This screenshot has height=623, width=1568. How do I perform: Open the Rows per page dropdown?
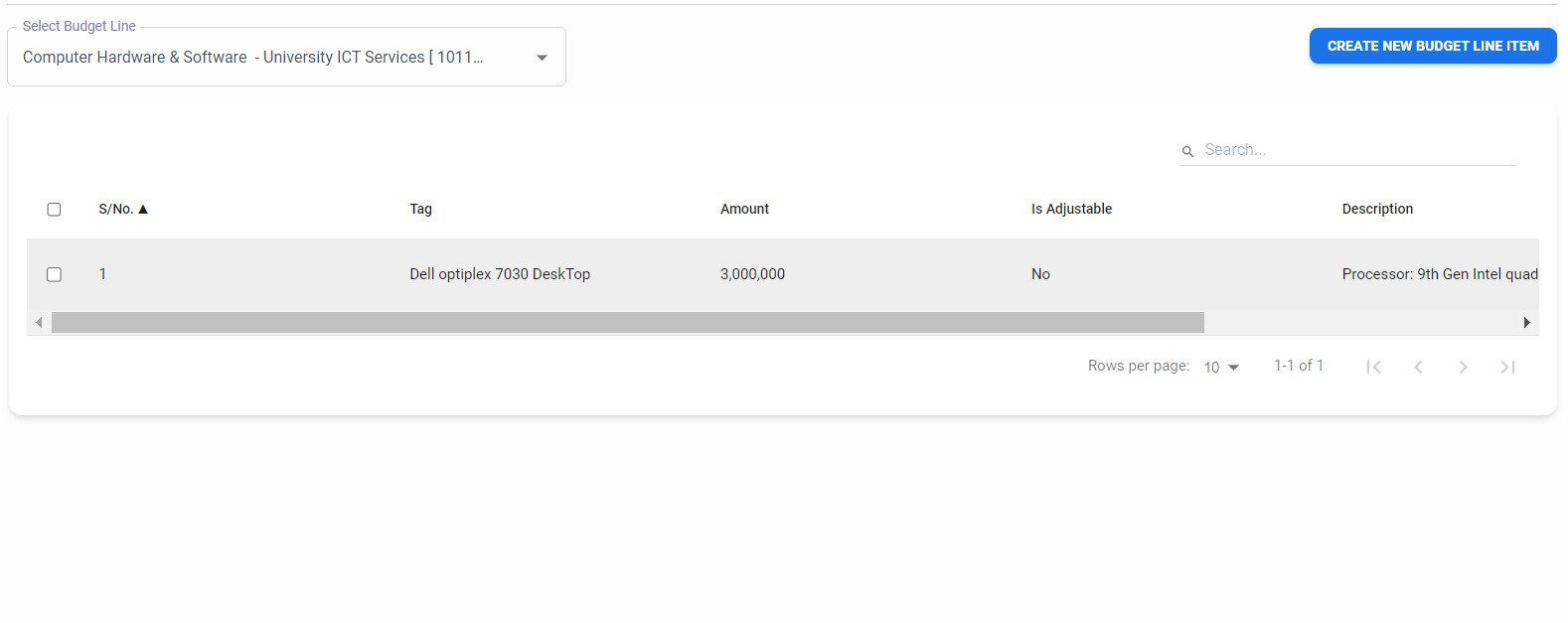click(1221, 367)
